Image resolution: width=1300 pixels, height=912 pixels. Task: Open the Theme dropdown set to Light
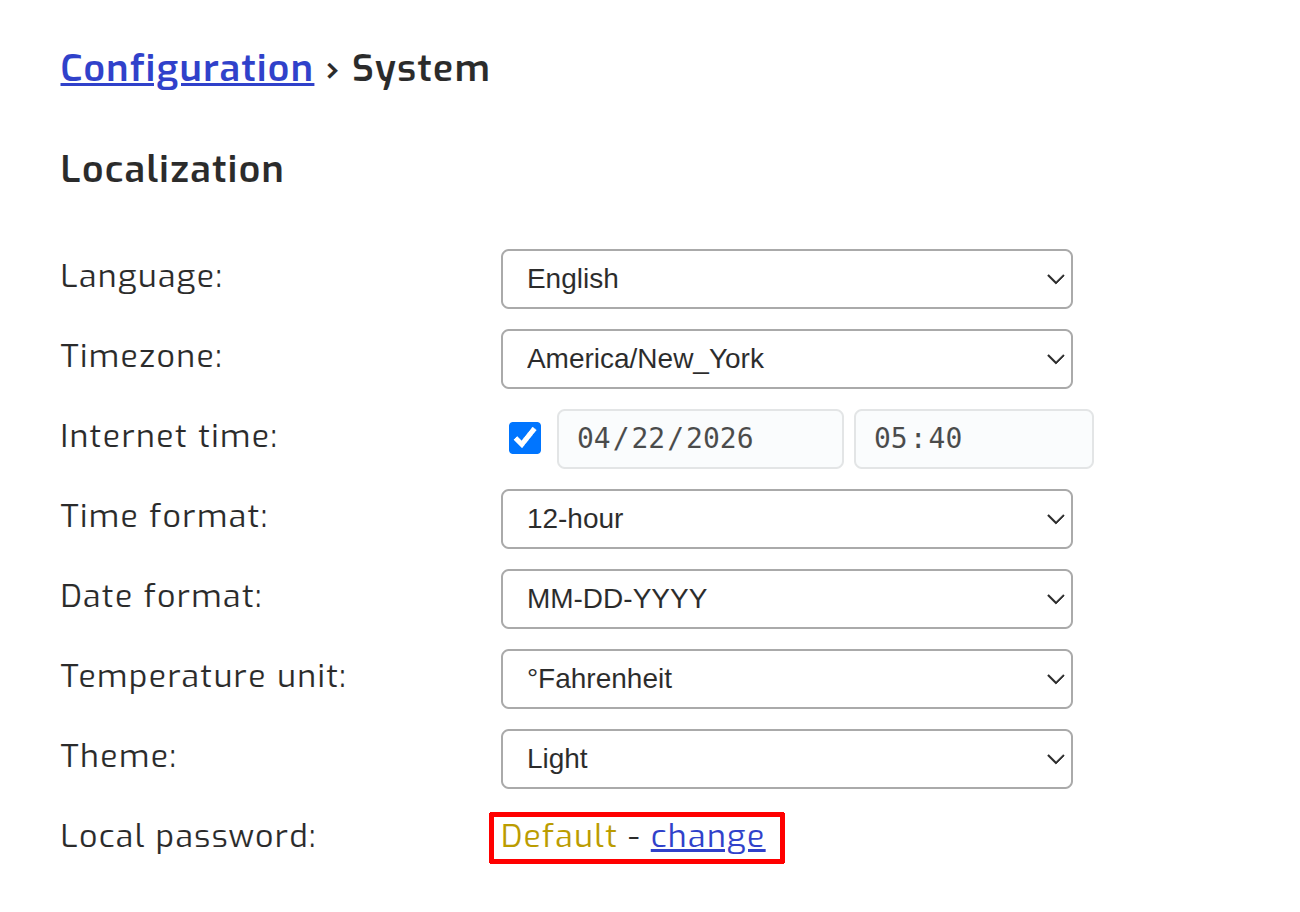point(787,759)
